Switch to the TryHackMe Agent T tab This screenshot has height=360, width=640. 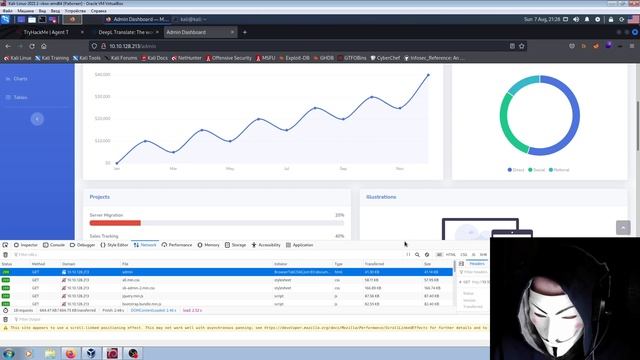[x=46, y=32]
